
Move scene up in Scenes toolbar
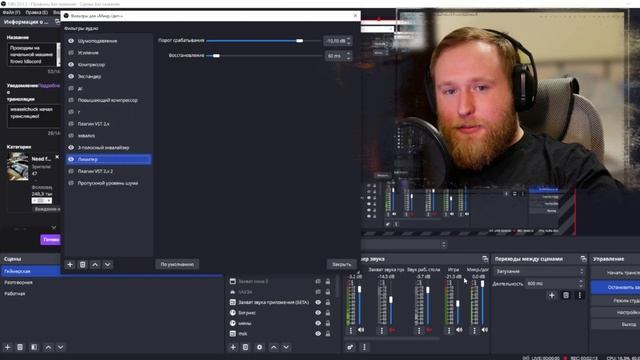tap(48, 347)
